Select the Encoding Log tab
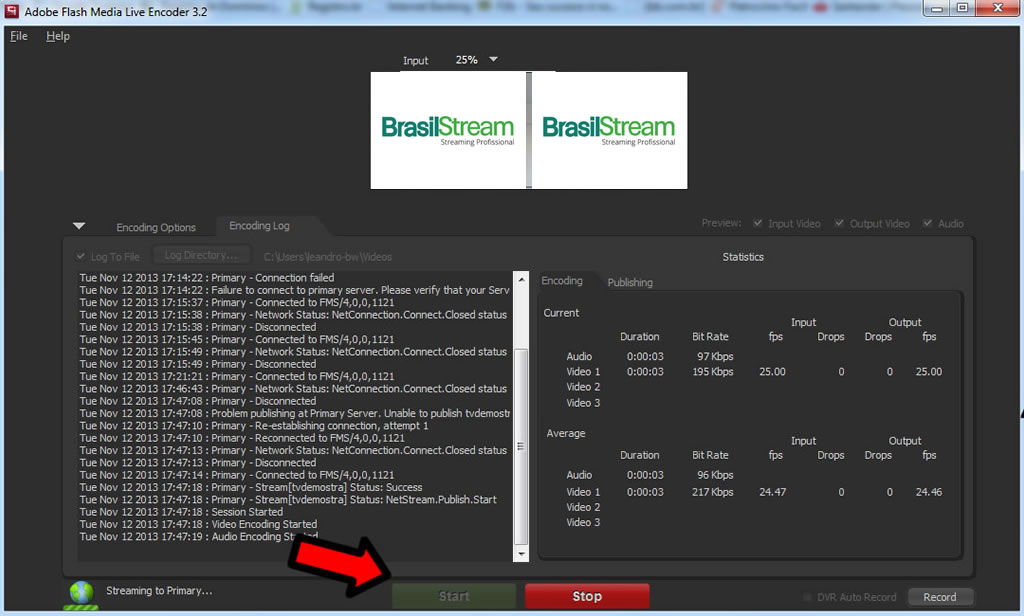Screen dimensions: 1024x616 pyautogui.click(x=259, y=225)
